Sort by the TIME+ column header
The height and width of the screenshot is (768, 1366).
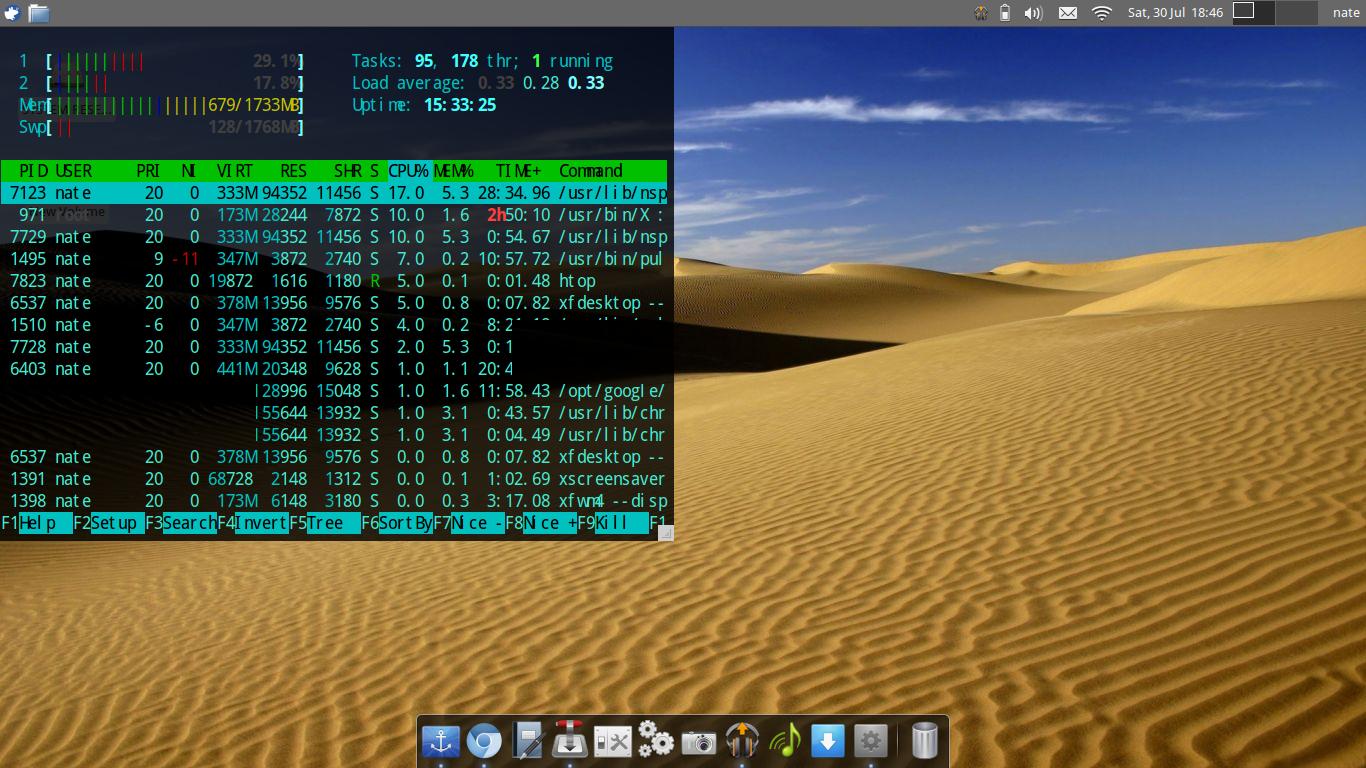coord(518,171)
